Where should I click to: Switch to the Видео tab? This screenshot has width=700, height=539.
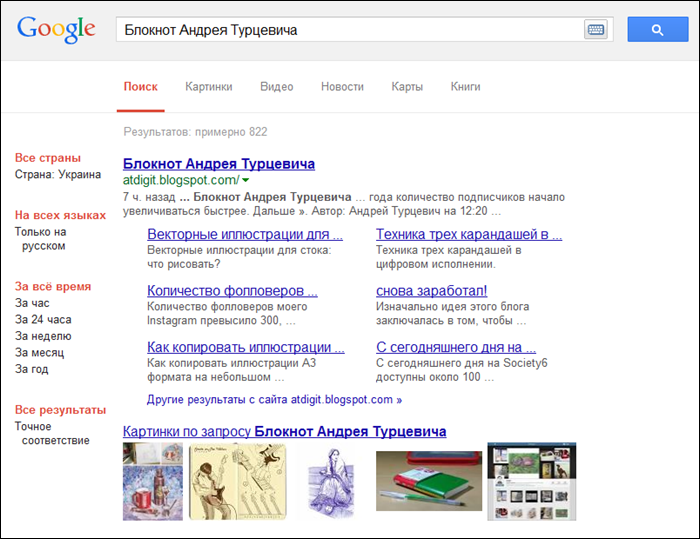277,87
